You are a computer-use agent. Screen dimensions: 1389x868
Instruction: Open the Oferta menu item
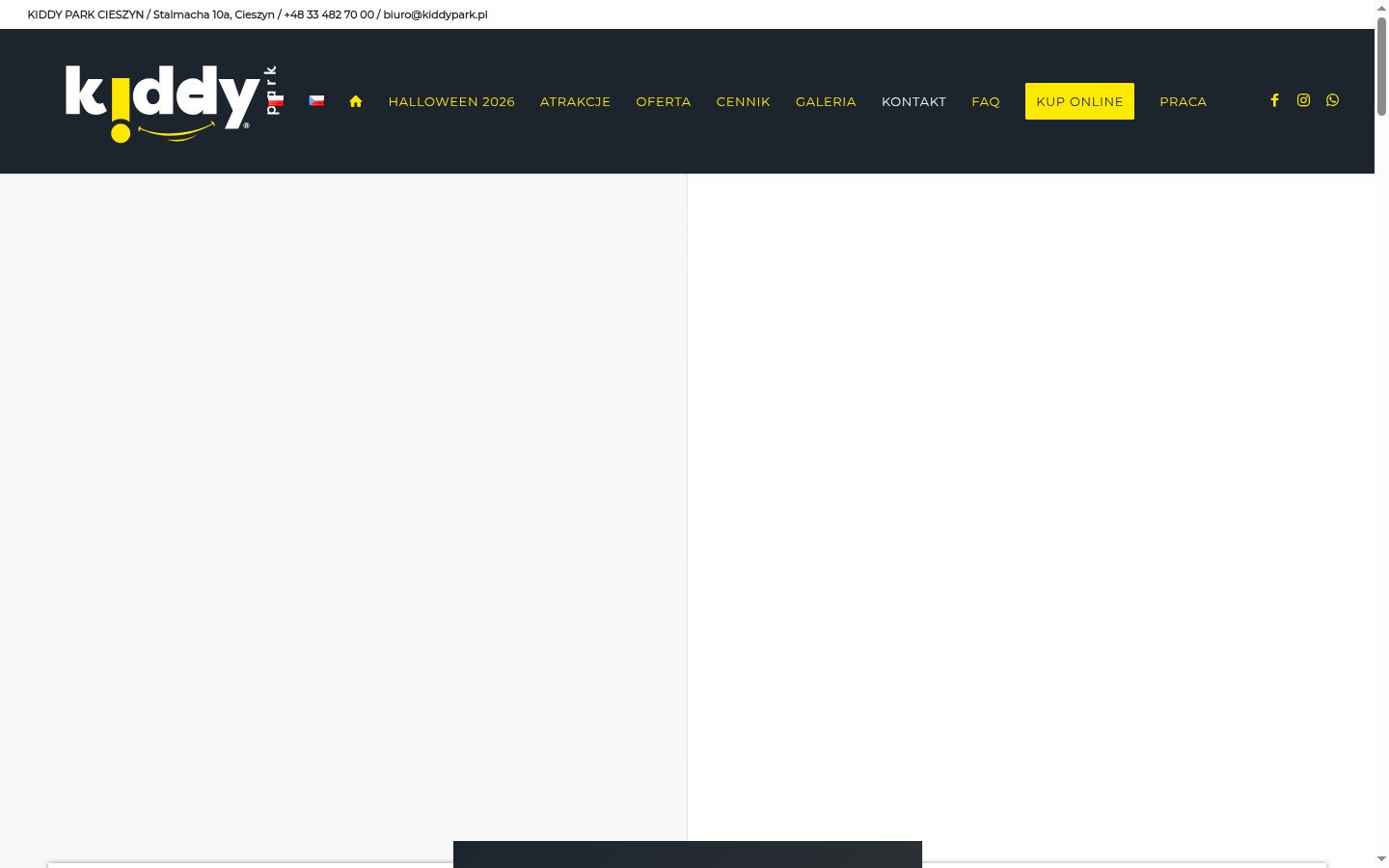click(664, 101)
